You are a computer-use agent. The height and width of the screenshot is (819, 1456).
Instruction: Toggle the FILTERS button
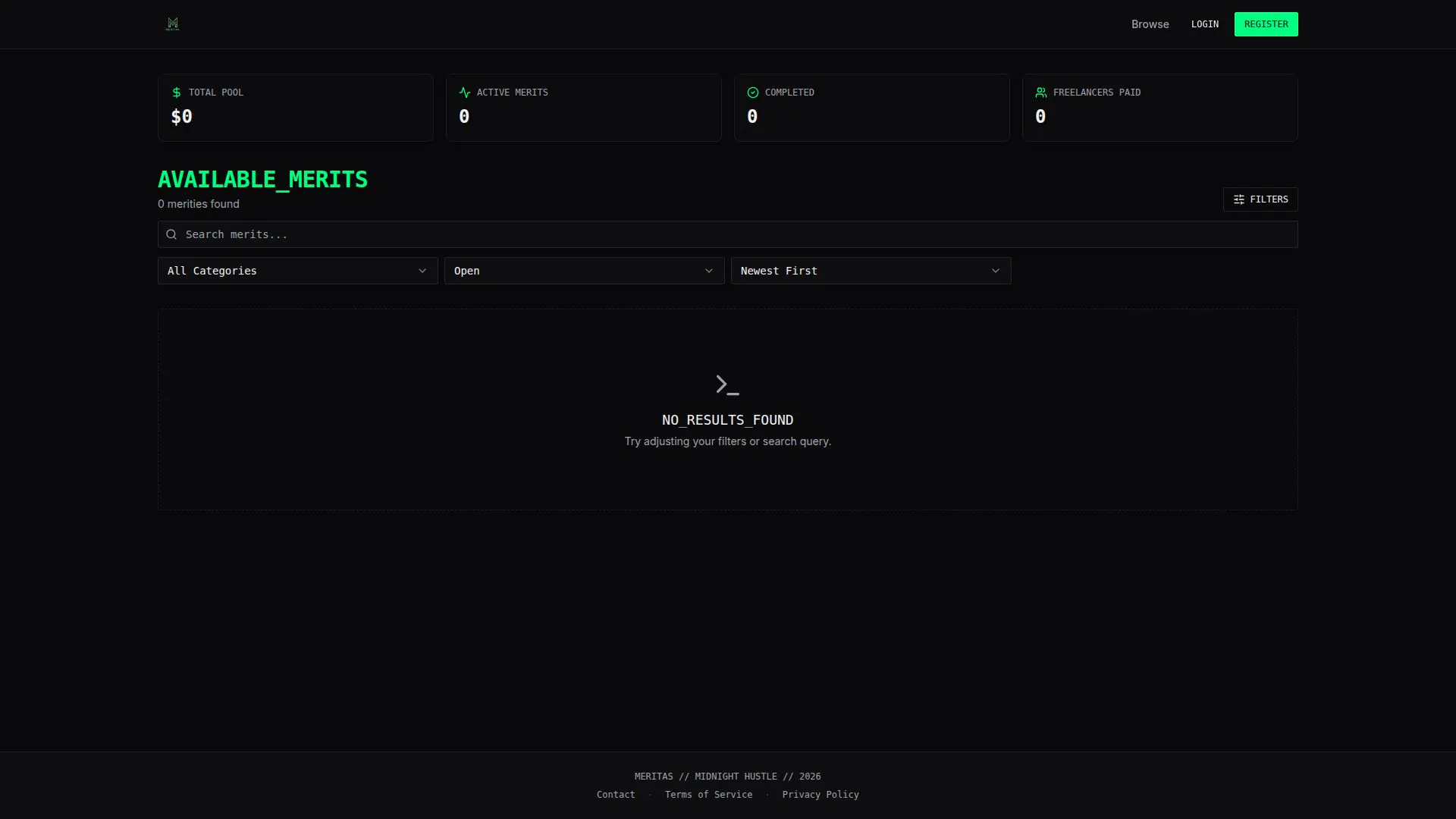pyautogui.click(x=1260, y=199)
